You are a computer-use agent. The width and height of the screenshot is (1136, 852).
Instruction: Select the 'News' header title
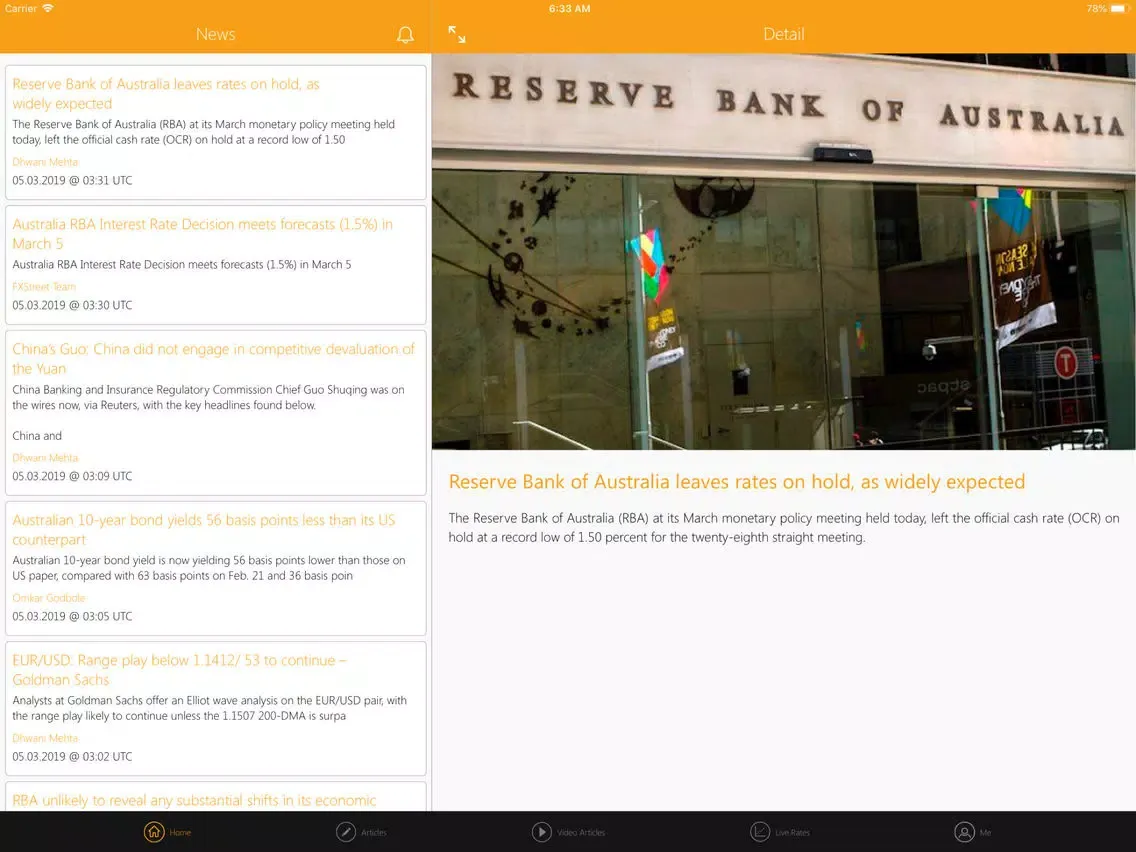215,34
